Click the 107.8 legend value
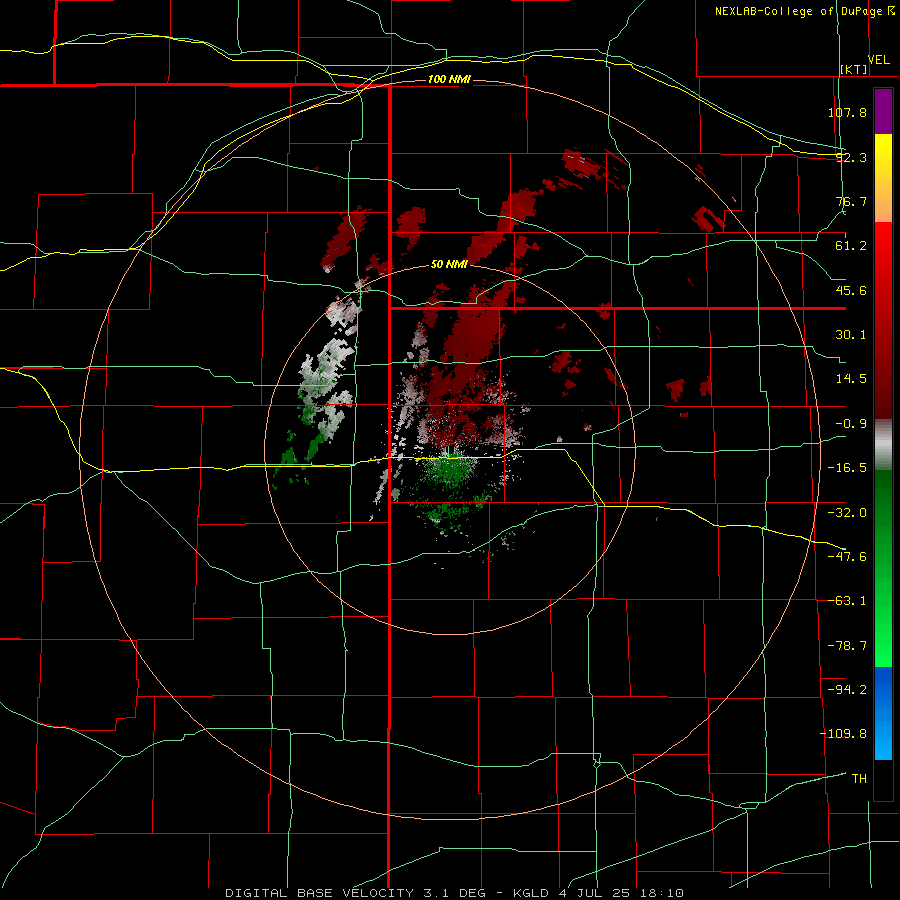Image resolution: width=900 pixels, height=900 pixels. point(847,112)
